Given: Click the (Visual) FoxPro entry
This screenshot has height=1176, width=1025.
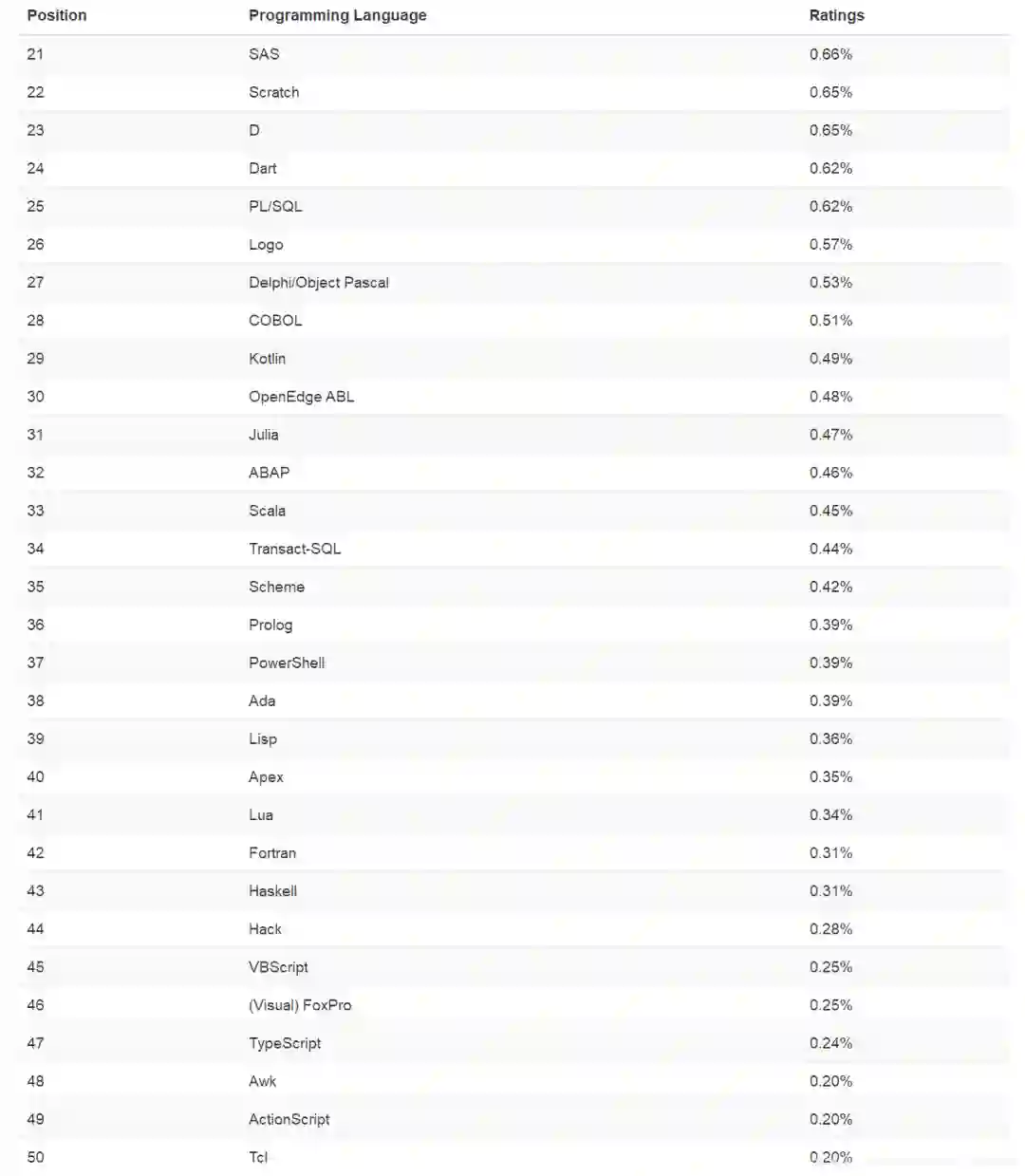Looking at the screenshot, I should 300,1004.
